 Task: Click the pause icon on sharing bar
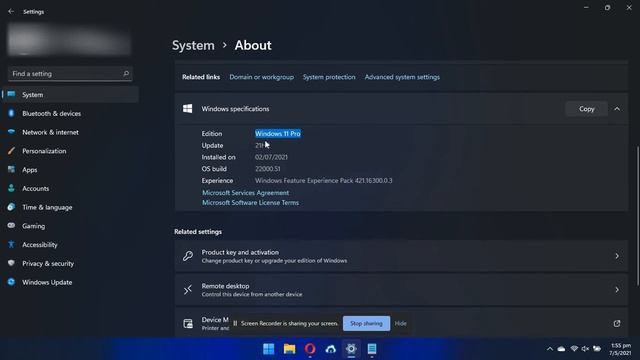coord(235,323)
